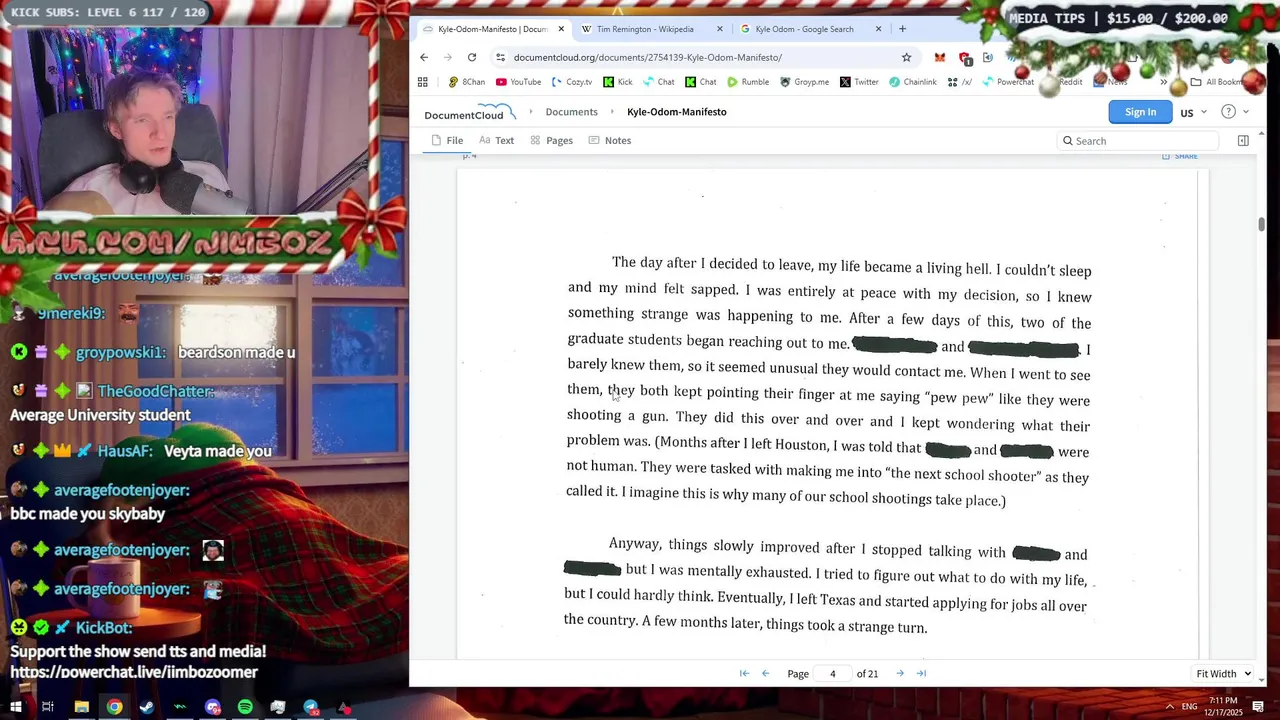Open the Documents breadcrumb link
The image size is (1280, 720).
[x=571, y=112]
